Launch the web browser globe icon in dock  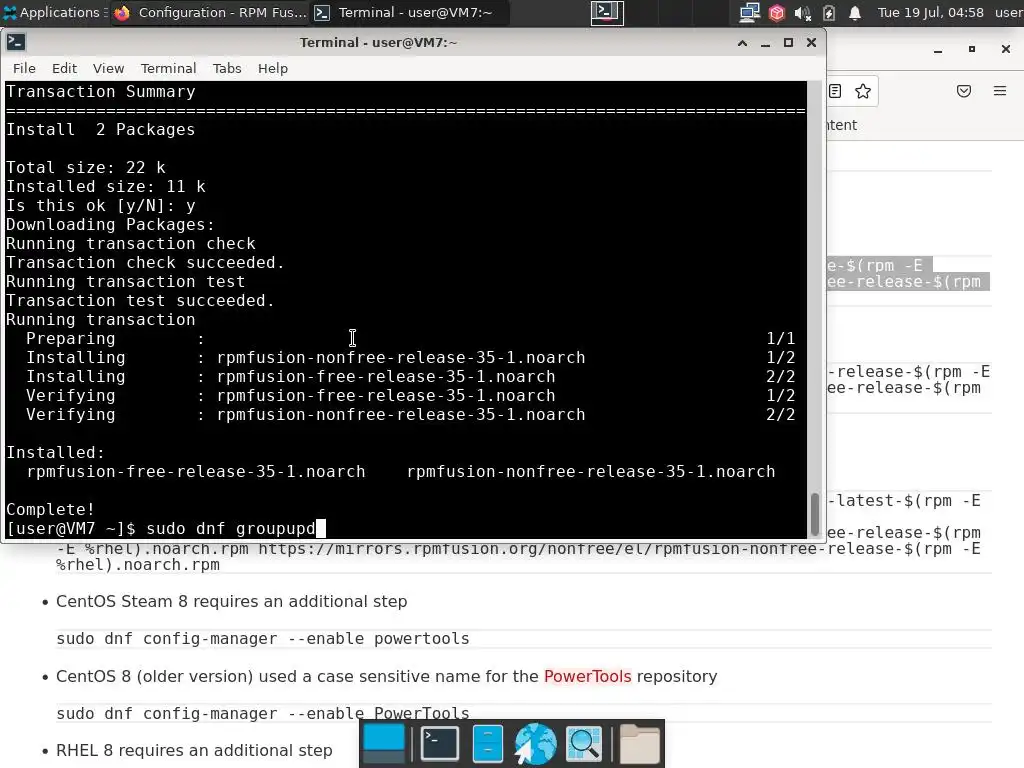pos(535,744)
